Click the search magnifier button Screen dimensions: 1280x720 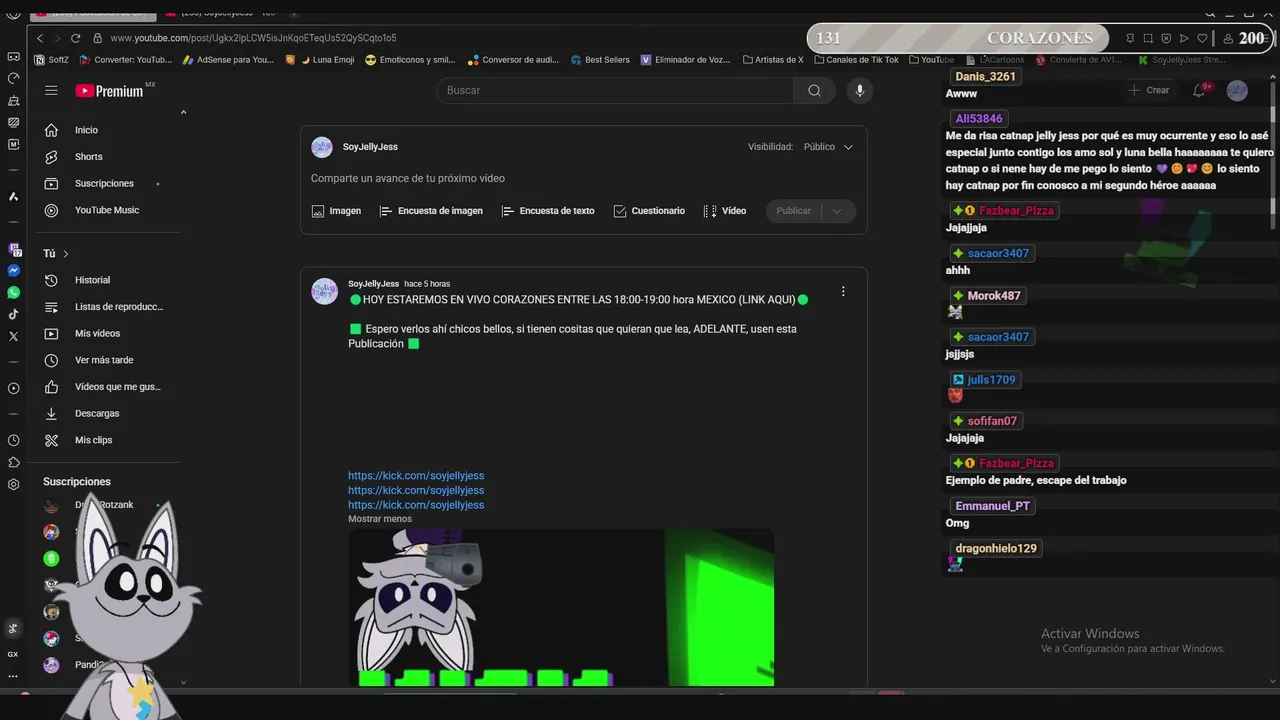[x=814, y=90]
